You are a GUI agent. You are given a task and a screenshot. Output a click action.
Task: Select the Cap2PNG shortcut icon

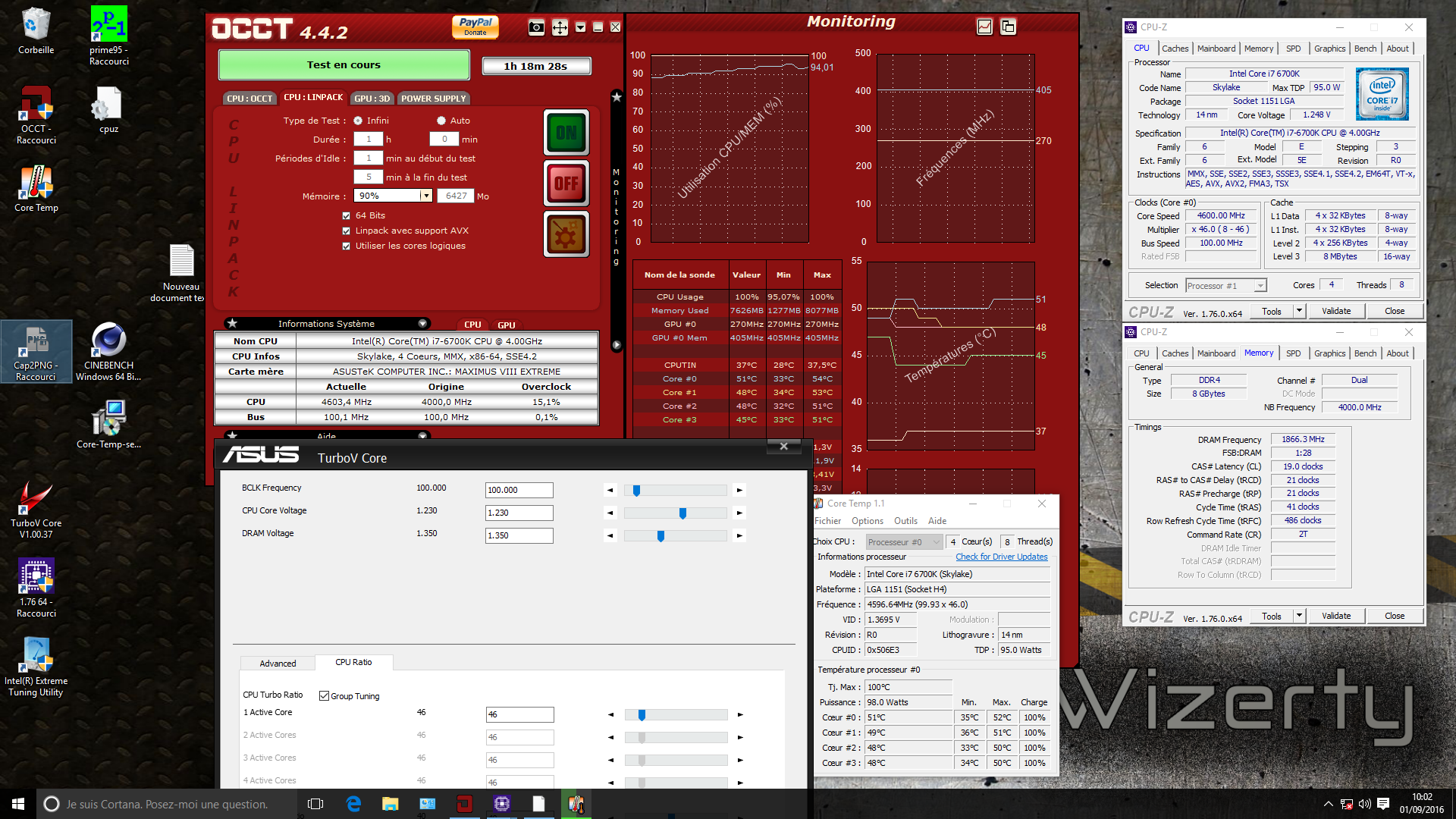[x=36, y=352]
